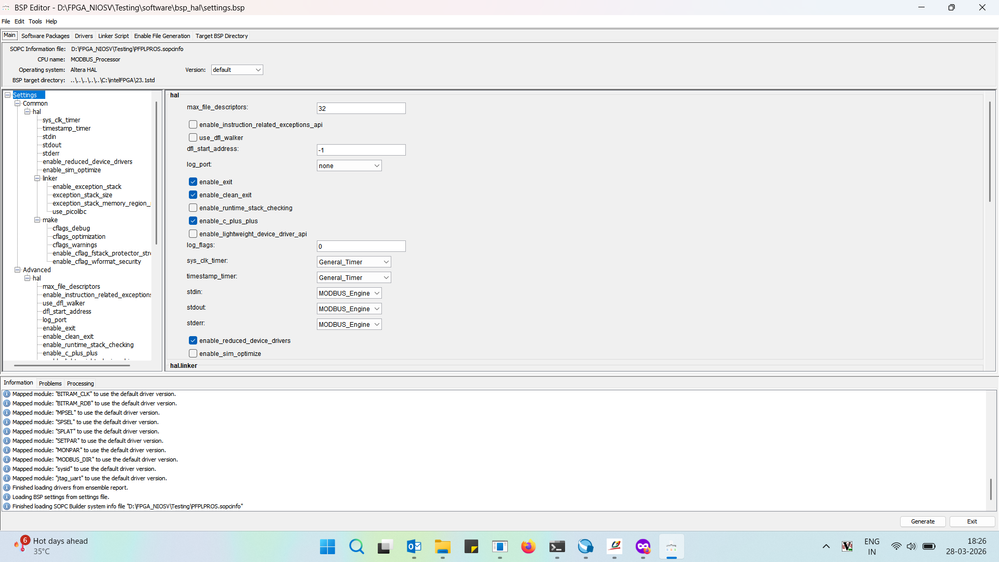Click the log_flags input field
Image resolution: width=999 pixels, height=562 pixels.
click(361, 246)
